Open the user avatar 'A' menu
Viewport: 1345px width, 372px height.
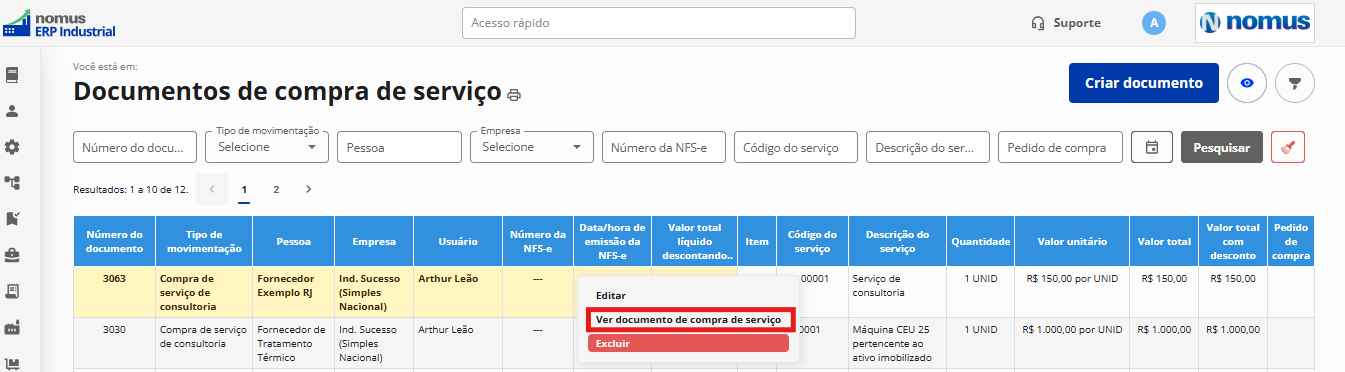1154,23
